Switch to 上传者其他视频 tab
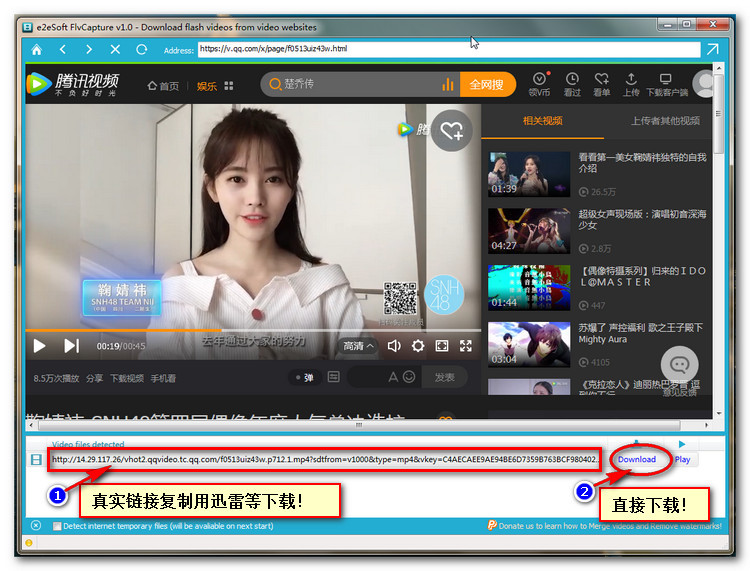 665,121
